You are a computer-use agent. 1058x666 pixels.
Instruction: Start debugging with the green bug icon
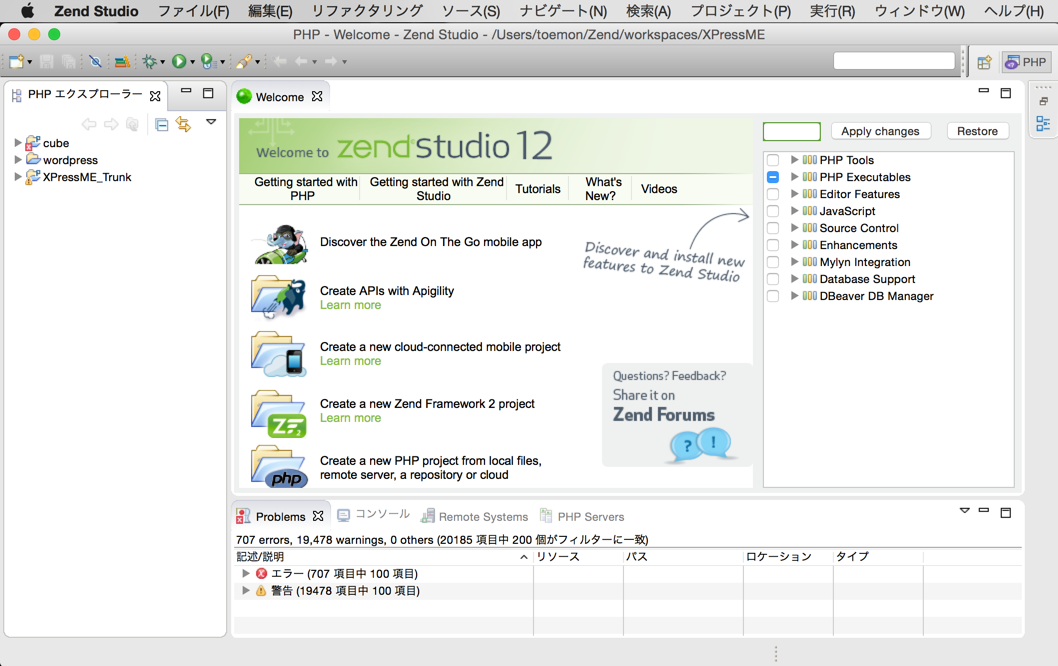click(x=149, y=61)
